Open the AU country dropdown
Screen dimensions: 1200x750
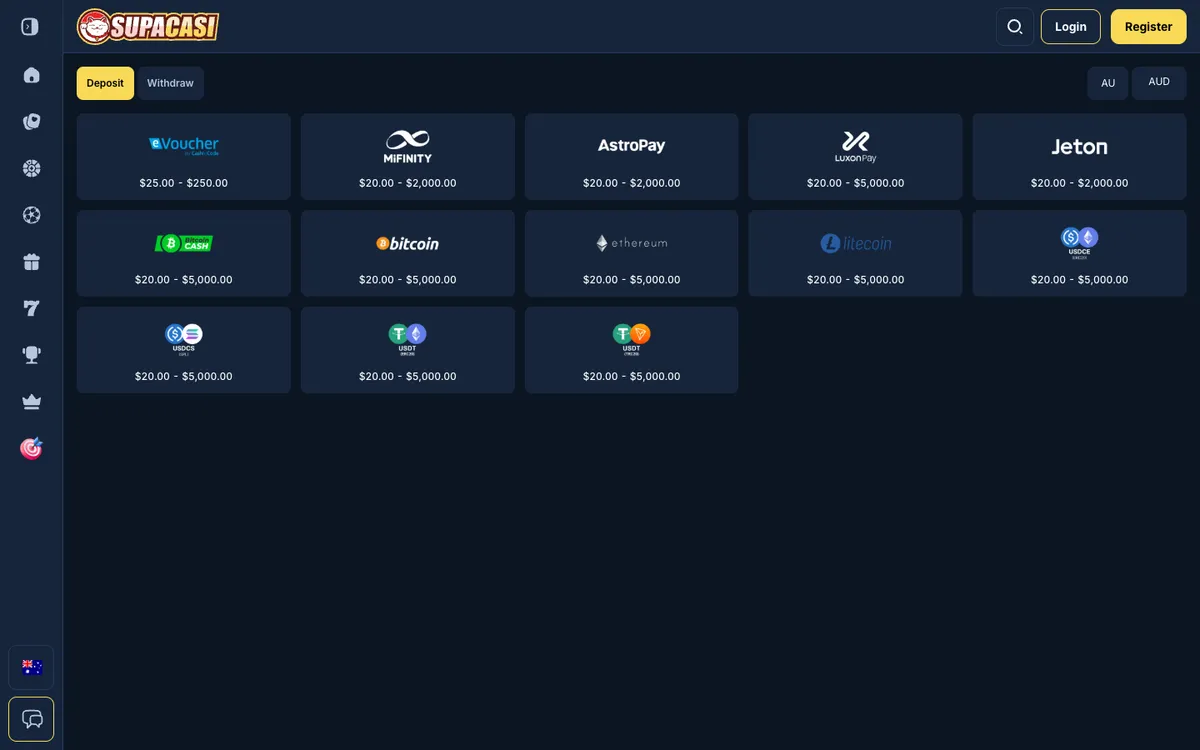tap(1108, 83)
